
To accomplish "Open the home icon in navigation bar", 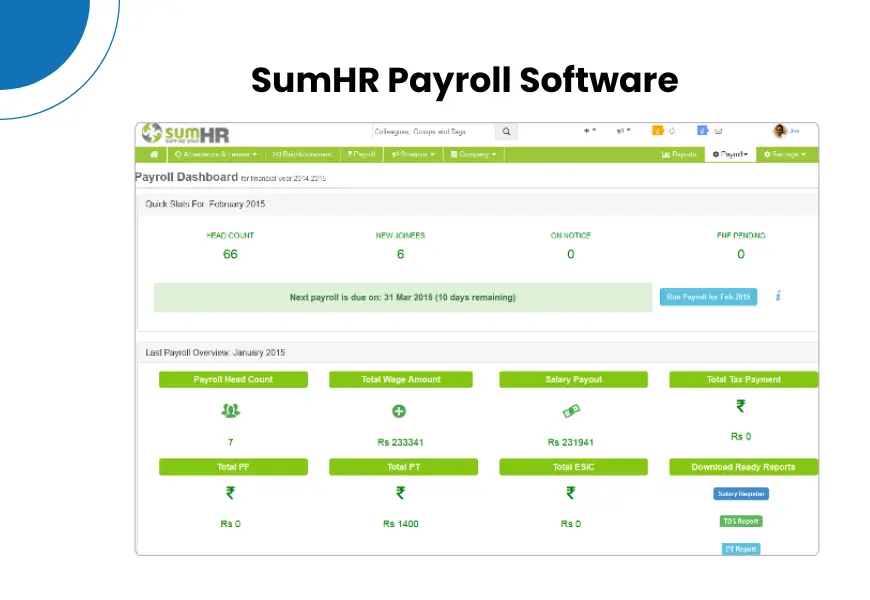I will (154, 154).
